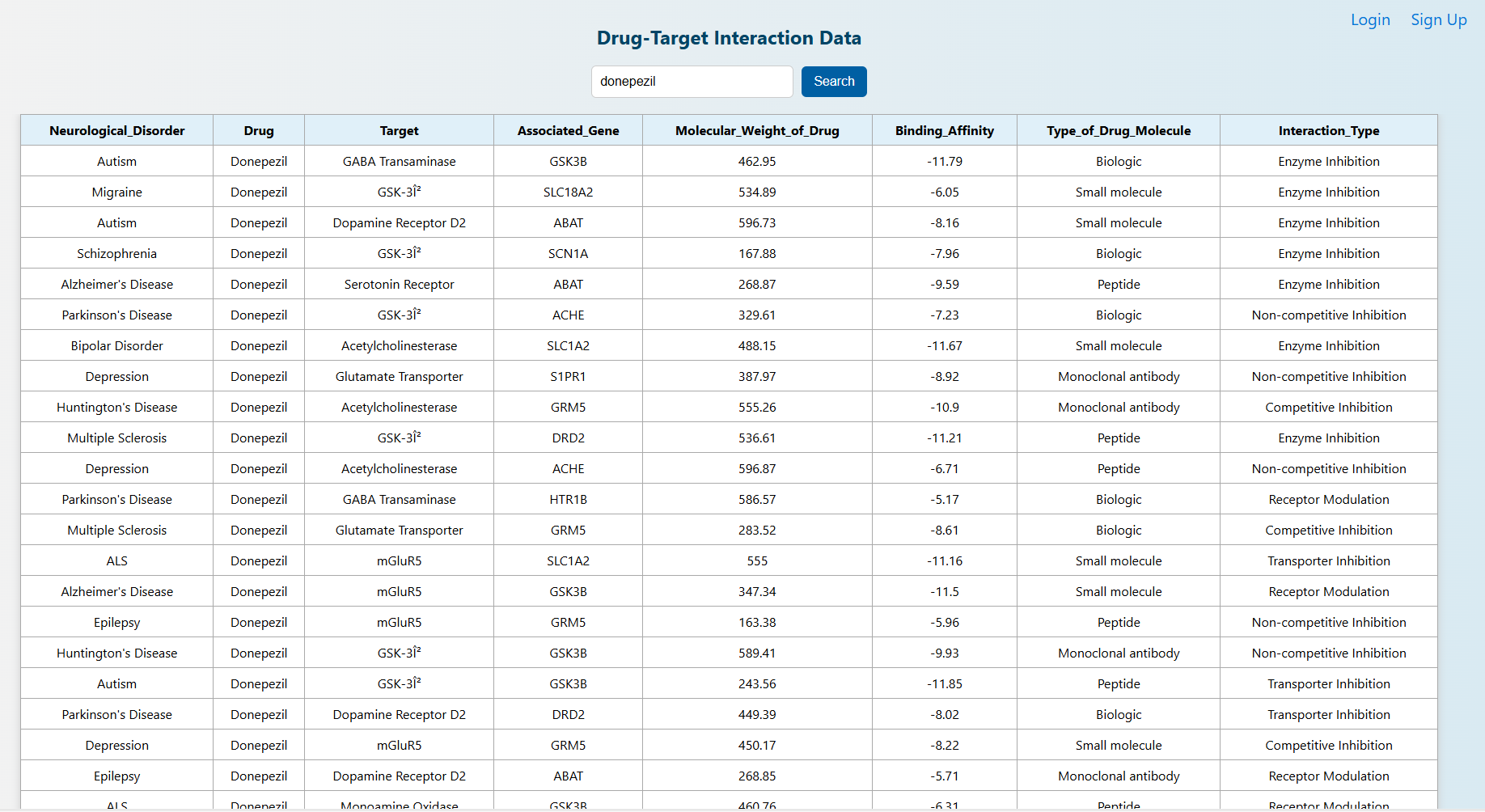Select molecular weight value 450.17
The width and height of the screenshot is (1485, 812).
[757, 745]
